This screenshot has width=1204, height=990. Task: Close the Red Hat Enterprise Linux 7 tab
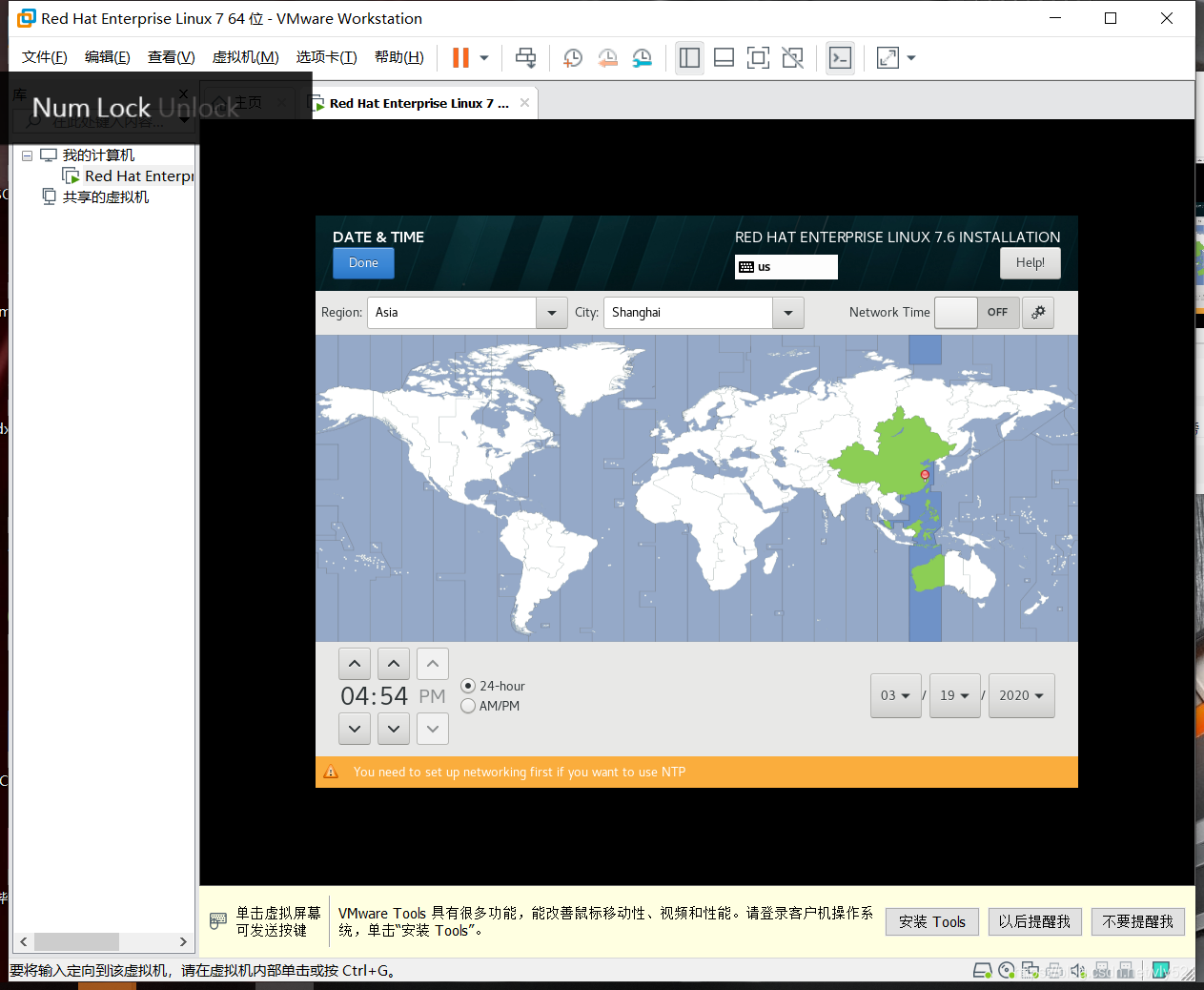524,103
